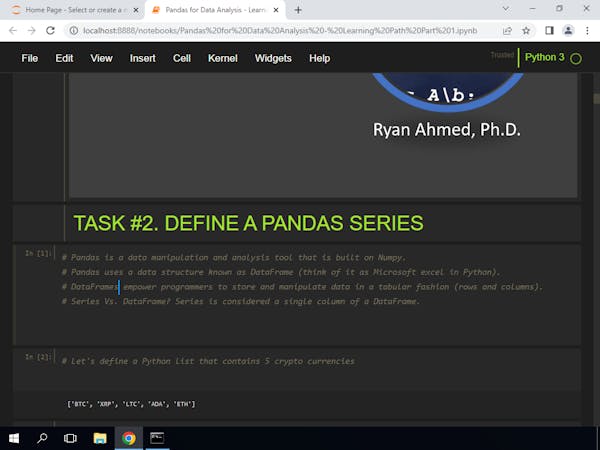Viewport: 600px width, 450px height.
Task: Click the Python 3 kernel name
Action: (545, 57)
